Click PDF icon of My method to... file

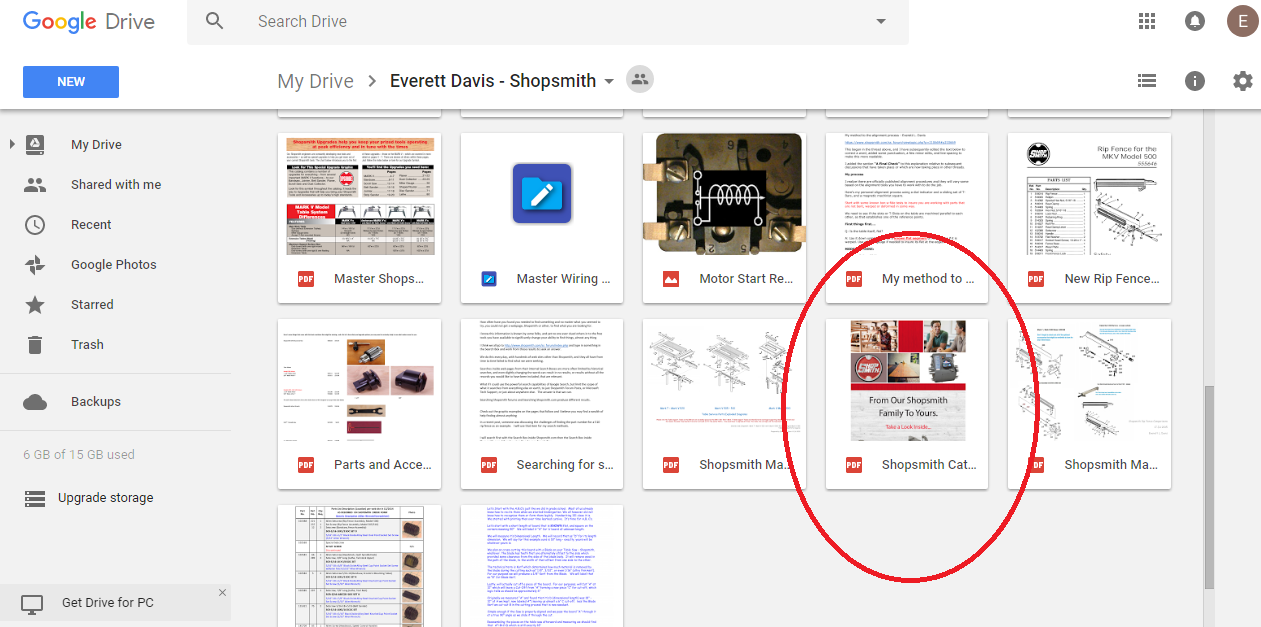[854, 279]
